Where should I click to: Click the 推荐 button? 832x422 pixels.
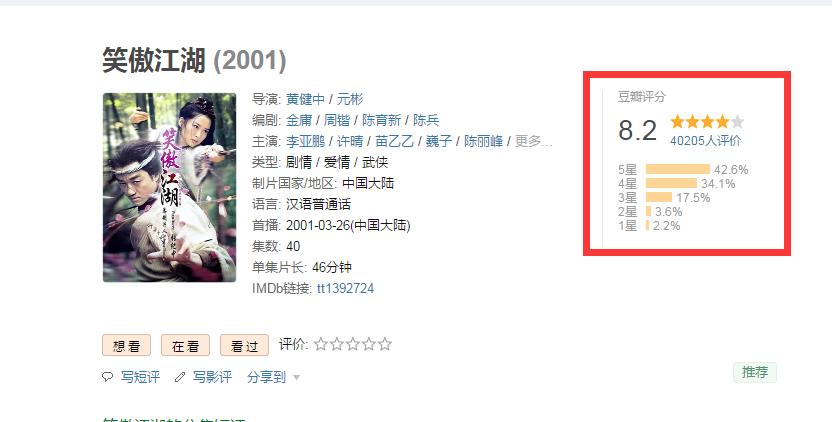(755, 372)
